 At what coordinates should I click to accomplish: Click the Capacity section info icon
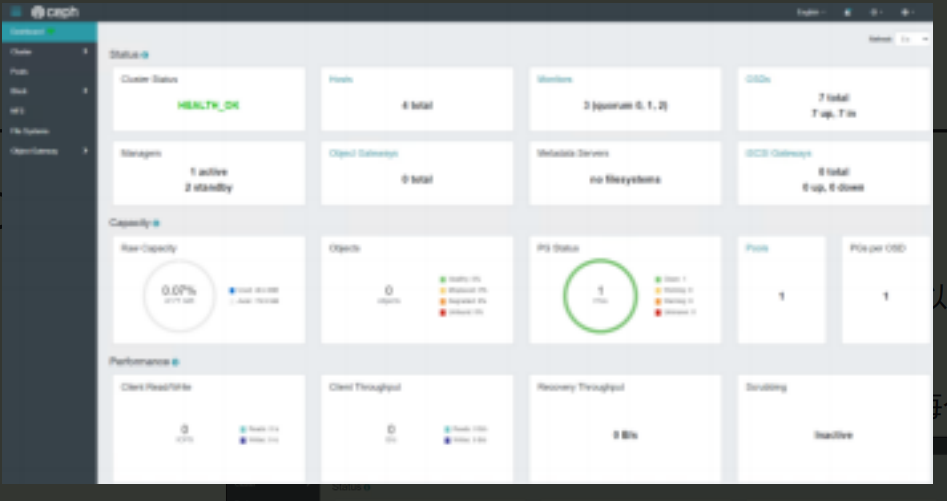click(x=156, y=223)
